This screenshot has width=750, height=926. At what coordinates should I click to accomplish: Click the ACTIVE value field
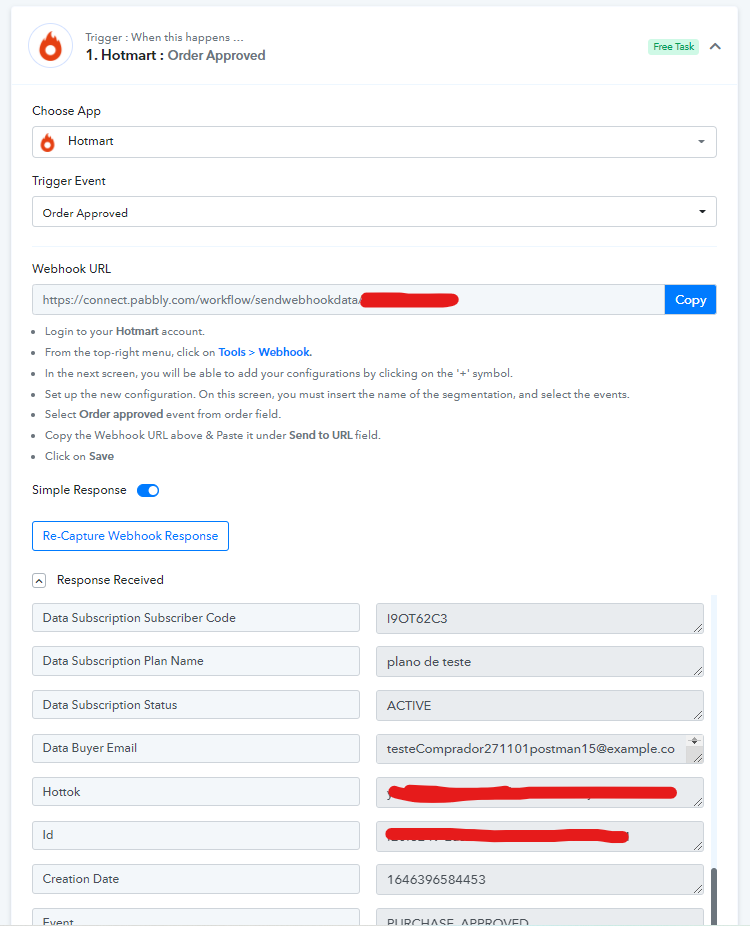(540, 705)
